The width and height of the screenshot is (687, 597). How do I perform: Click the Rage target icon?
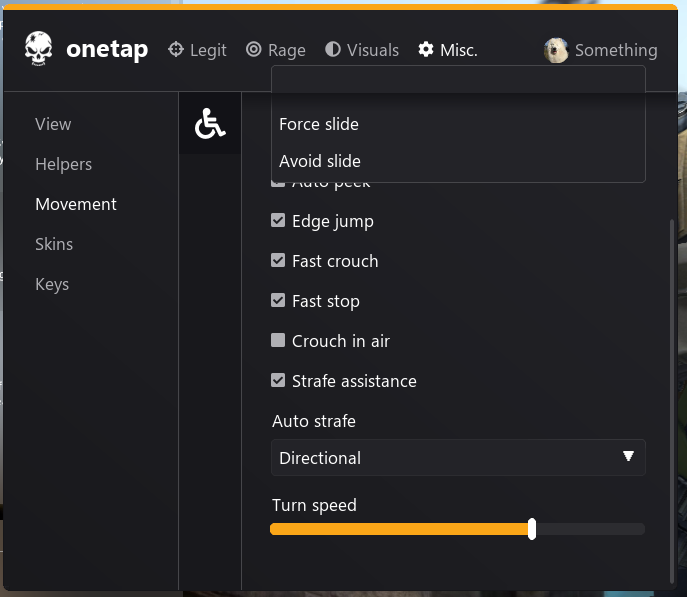(x=254, y=49)
